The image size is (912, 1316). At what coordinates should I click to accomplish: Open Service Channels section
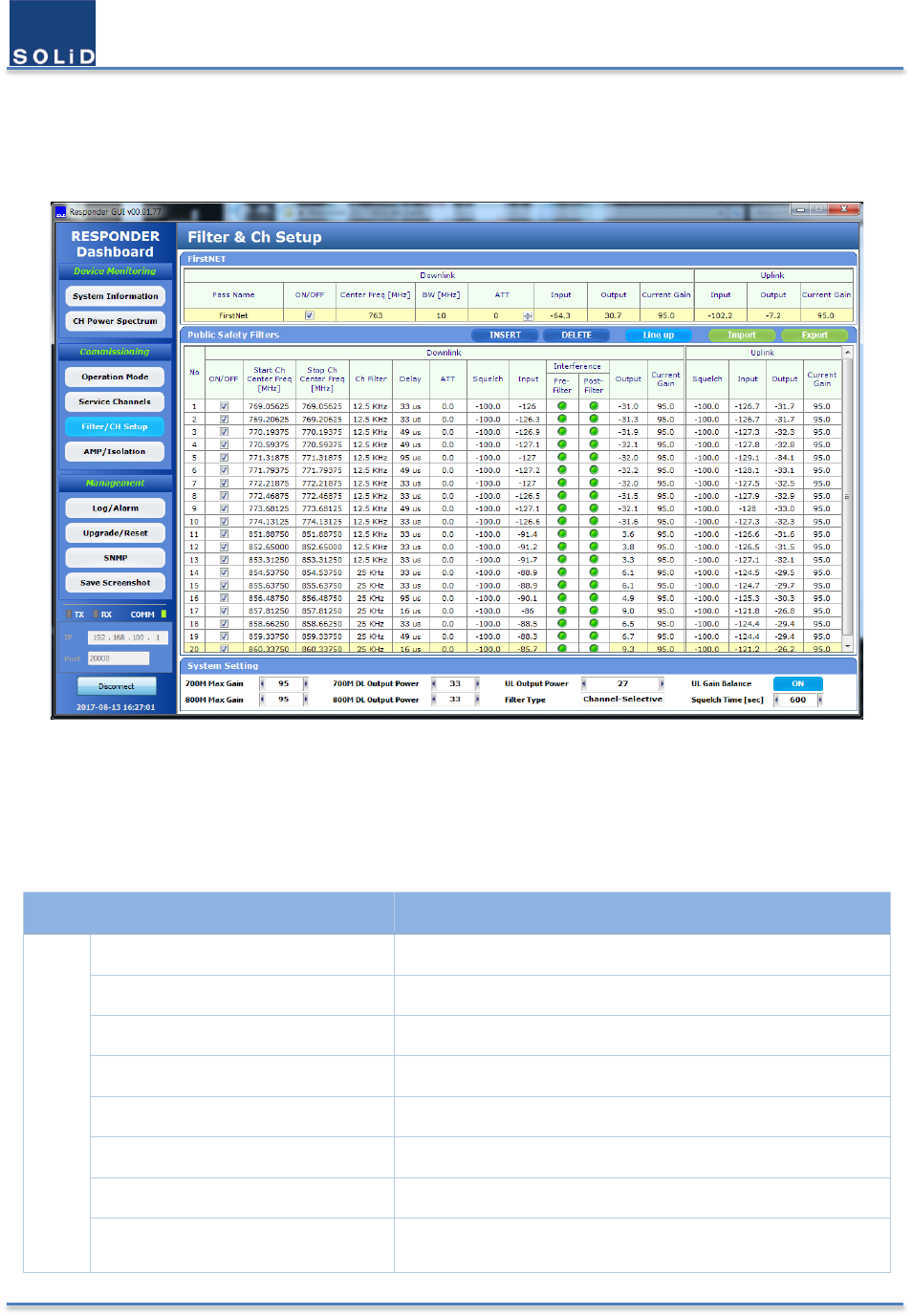coord(116,401)
